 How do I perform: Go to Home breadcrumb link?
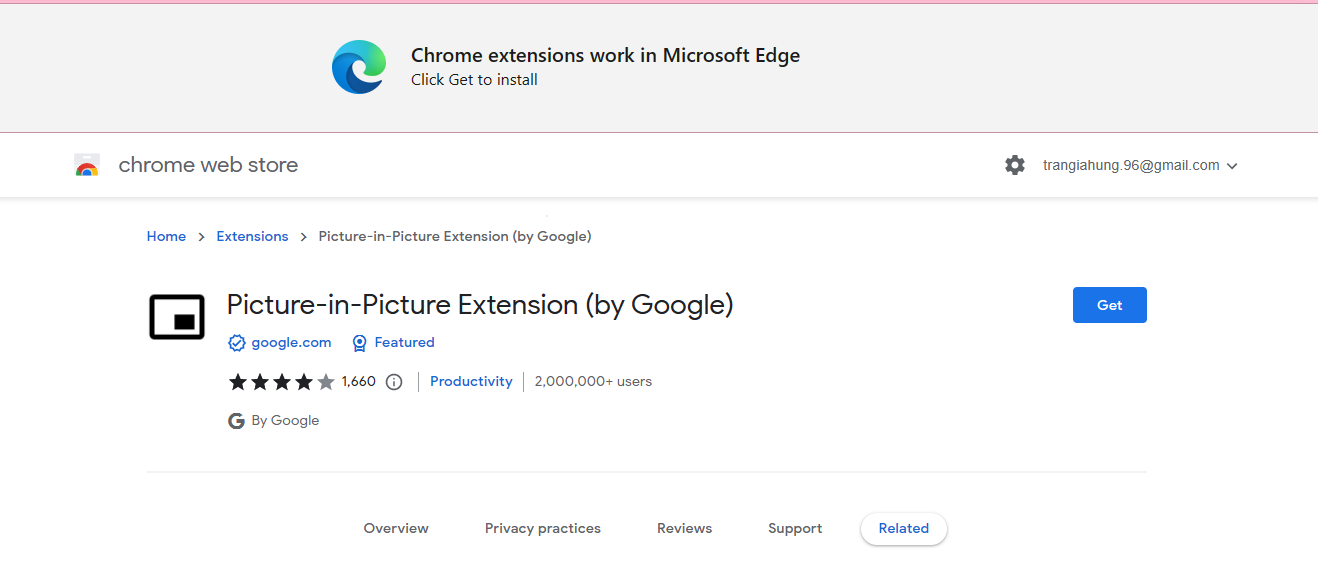click(x=166, y=237)
